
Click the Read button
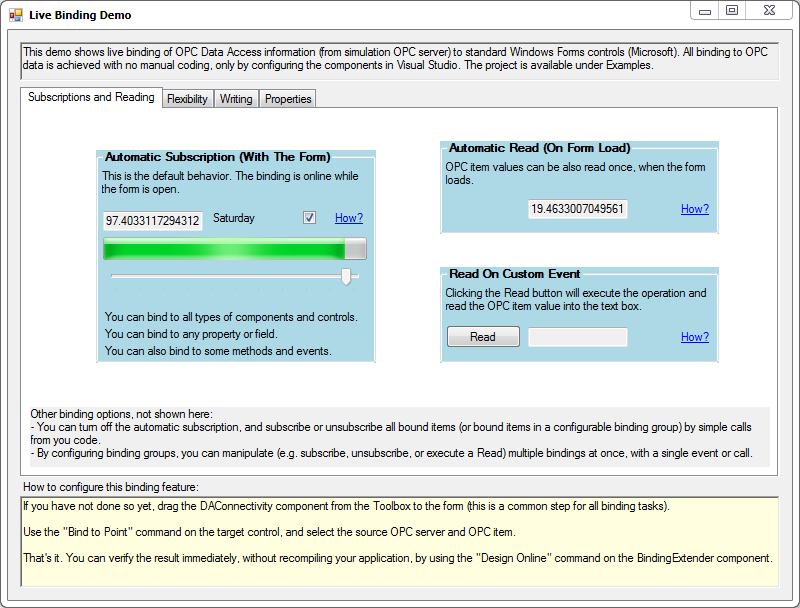coord(483,337)
